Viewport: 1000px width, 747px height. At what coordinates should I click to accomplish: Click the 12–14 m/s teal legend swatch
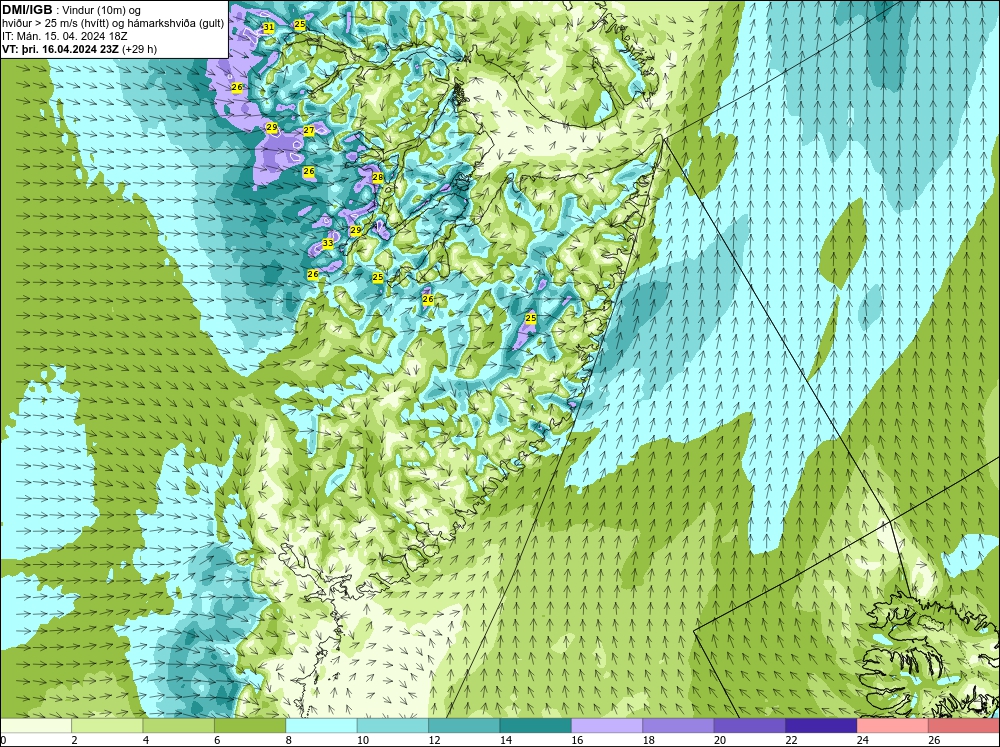(464, 725)
